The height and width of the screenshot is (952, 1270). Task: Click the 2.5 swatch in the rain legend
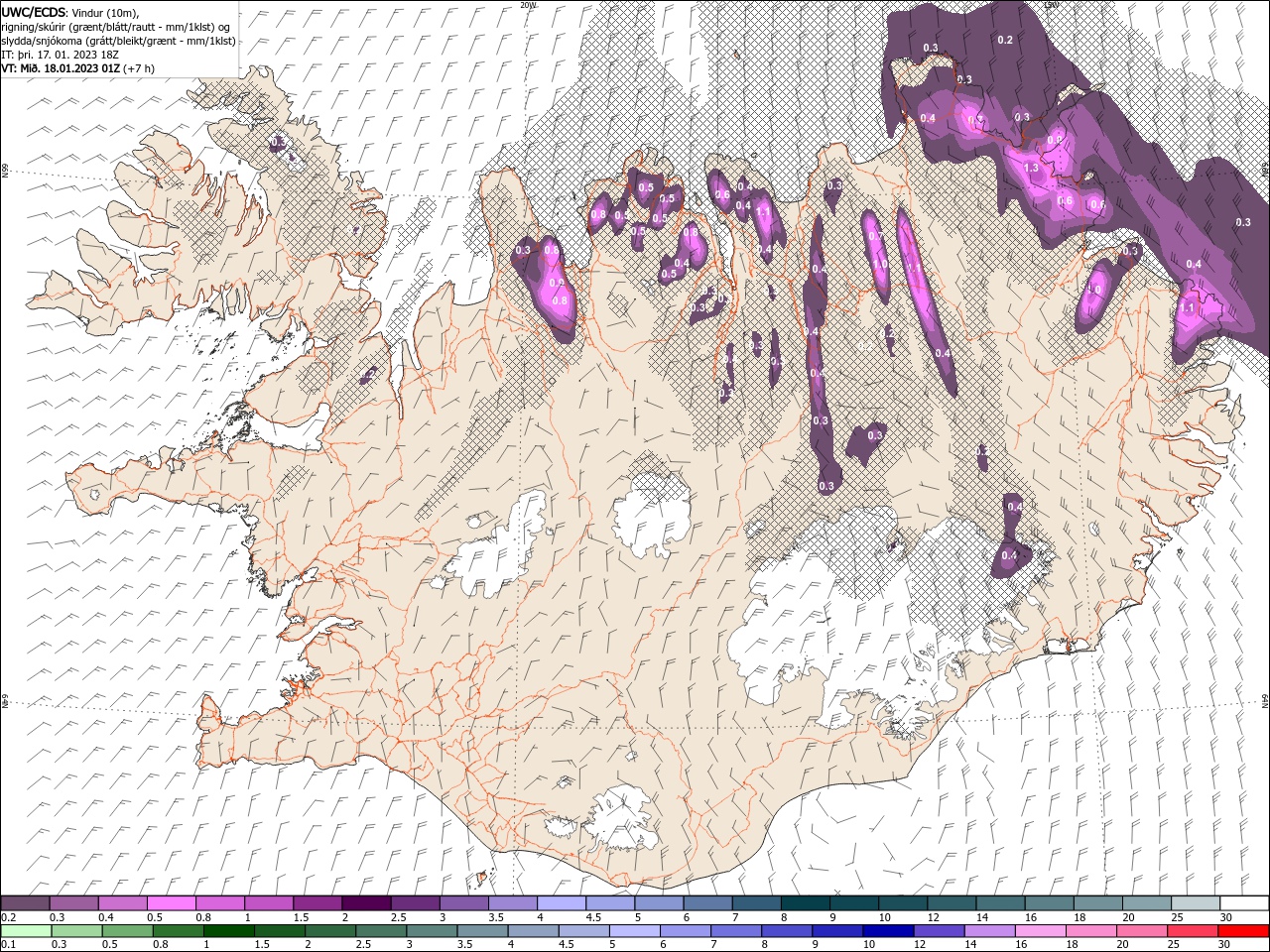click(x=380, y=931)
